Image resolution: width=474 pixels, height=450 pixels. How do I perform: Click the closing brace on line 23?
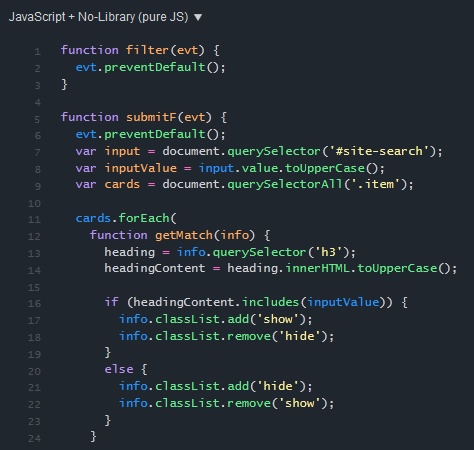[x=108, y=420]
